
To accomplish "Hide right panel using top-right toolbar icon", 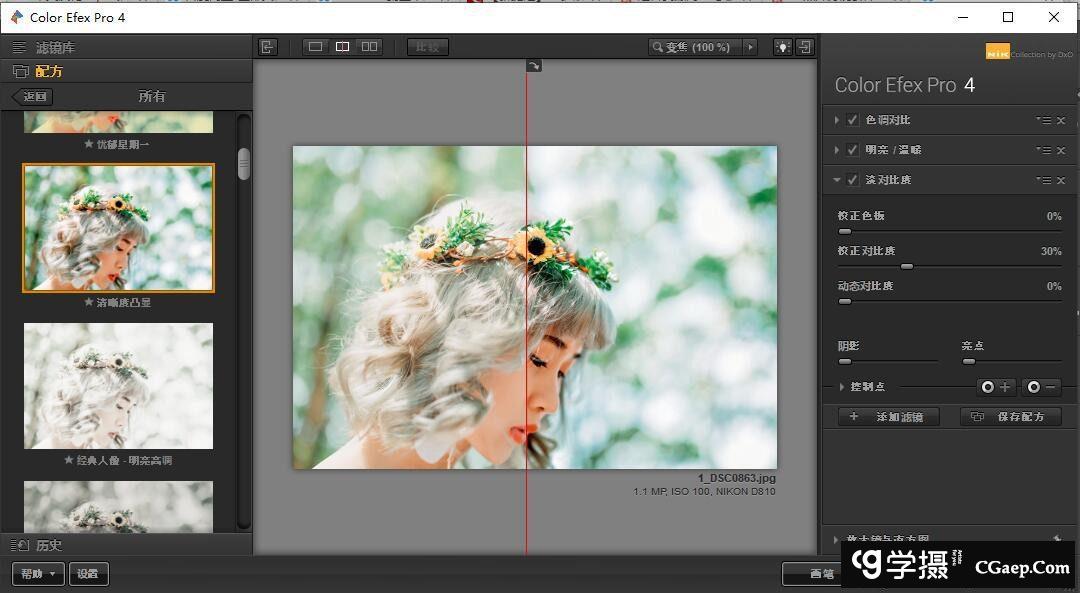I will pyautogui.click(x=804, y=47).
